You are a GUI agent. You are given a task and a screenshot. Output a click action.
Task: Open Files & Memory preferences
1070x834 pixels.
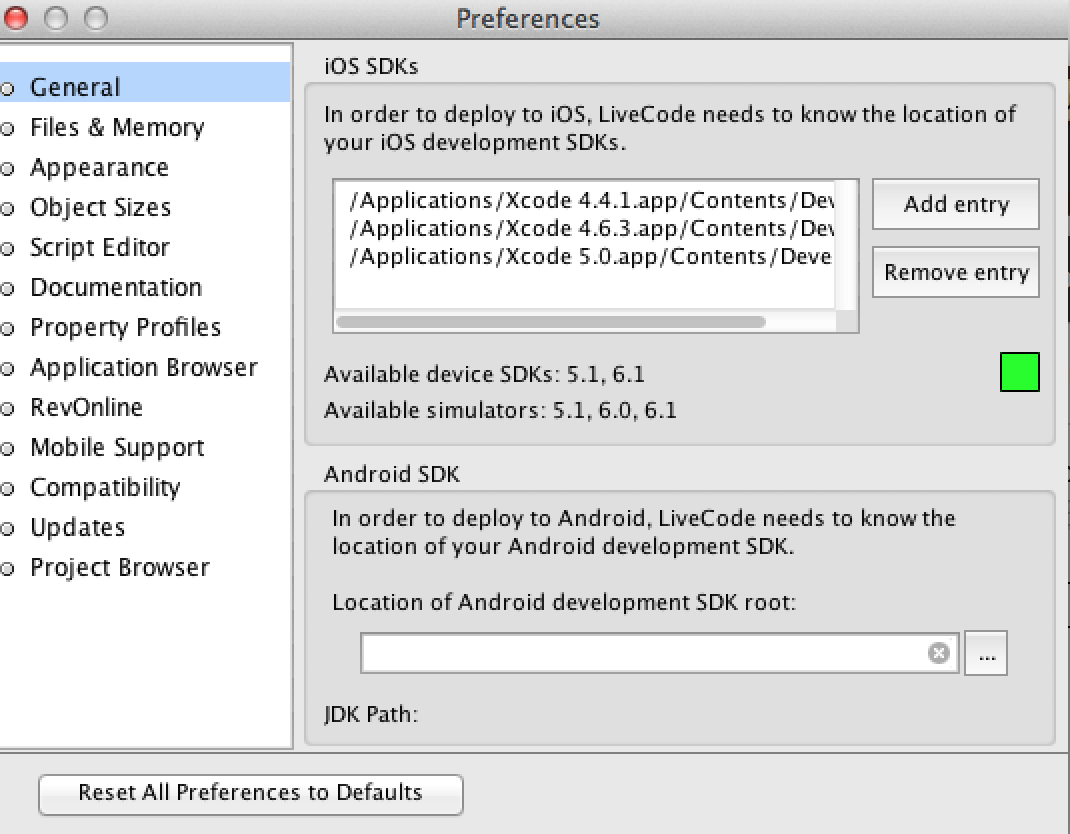pyautogui.click(x=117, y=127)
